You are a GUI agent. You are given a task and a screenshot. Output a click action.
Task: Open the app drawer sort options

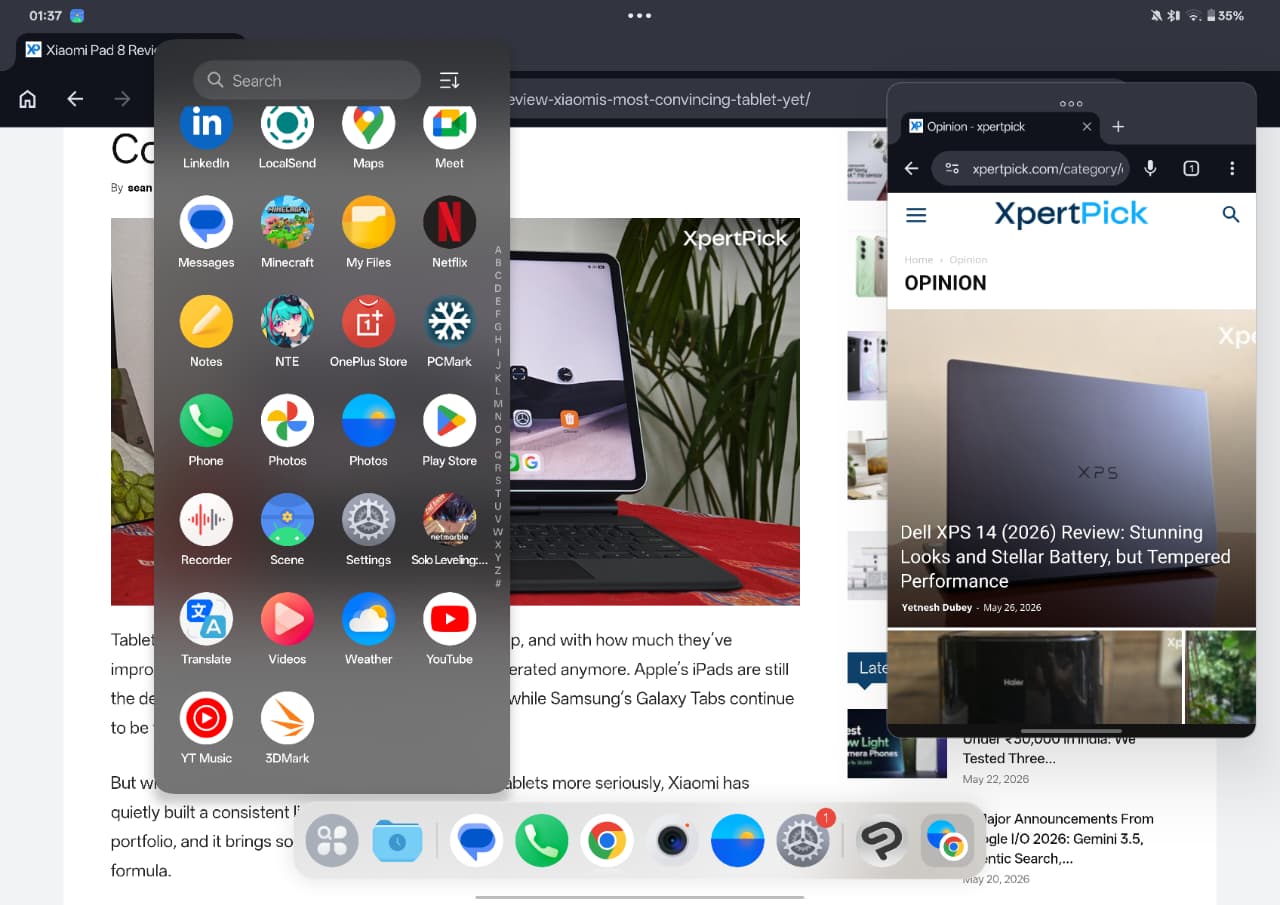tap(450, 80)
